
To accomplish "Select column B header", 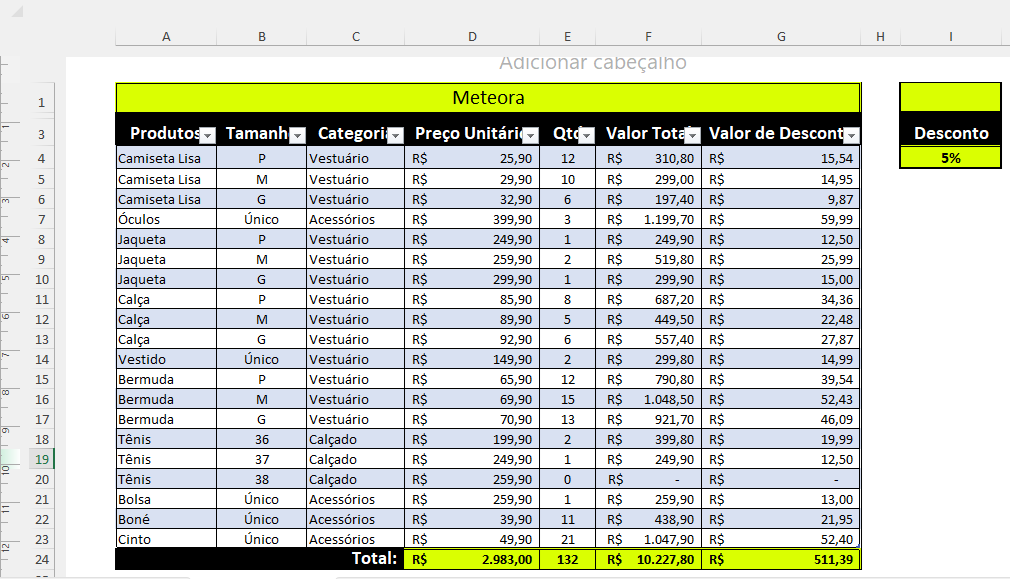I will [x=262, y=37].
